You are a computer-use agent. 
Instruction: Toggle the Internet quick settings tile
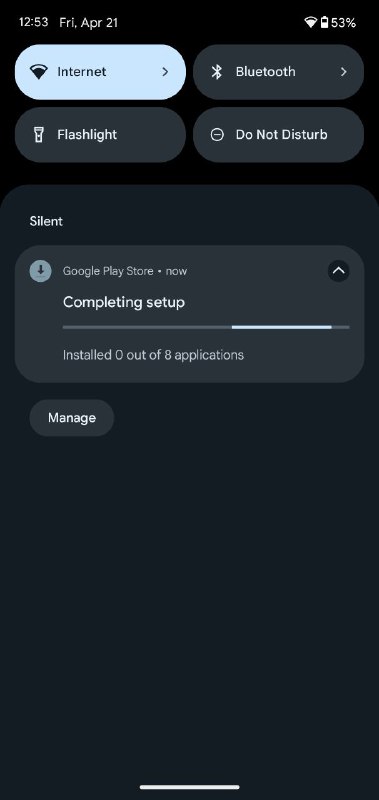point(100,72)
